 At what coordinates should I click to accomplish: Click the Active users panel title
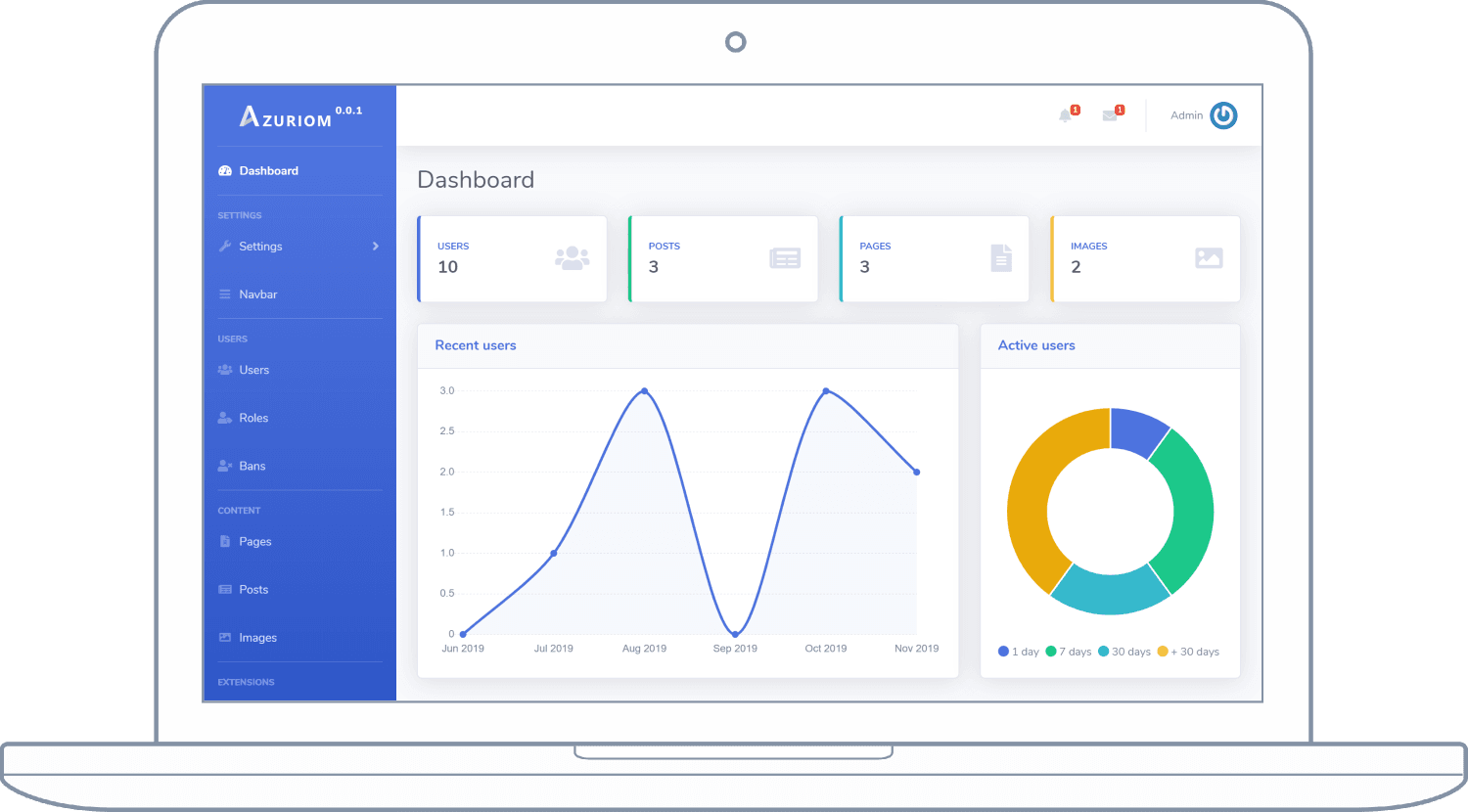point(1036,345)
